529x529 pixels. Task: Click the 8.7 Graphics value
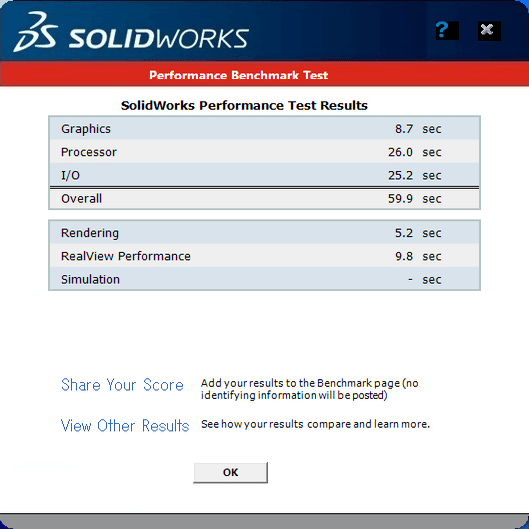(x=404, y=129)
